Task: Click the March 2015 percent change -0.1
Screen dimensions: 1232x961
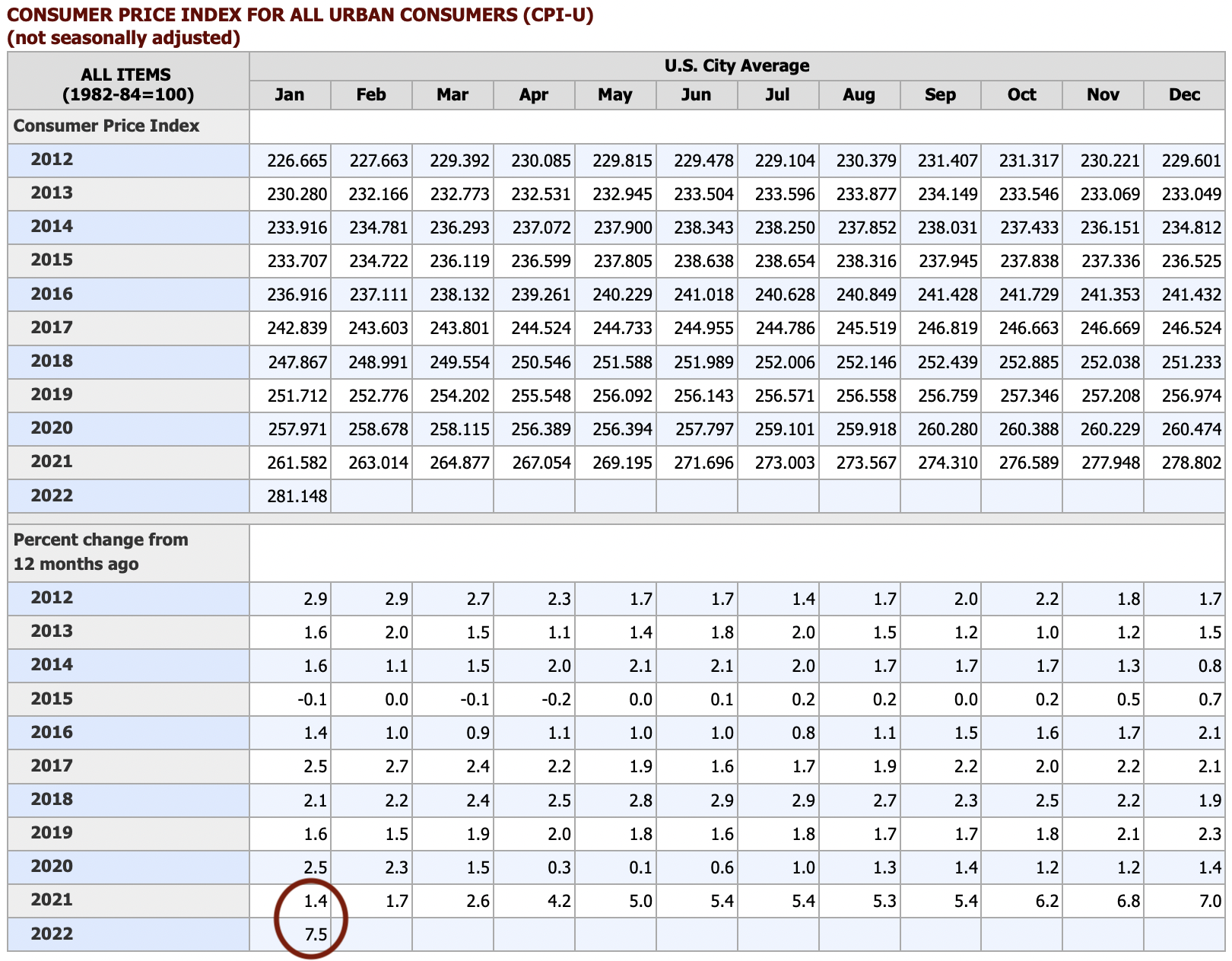Action: (x=474, y=700)
